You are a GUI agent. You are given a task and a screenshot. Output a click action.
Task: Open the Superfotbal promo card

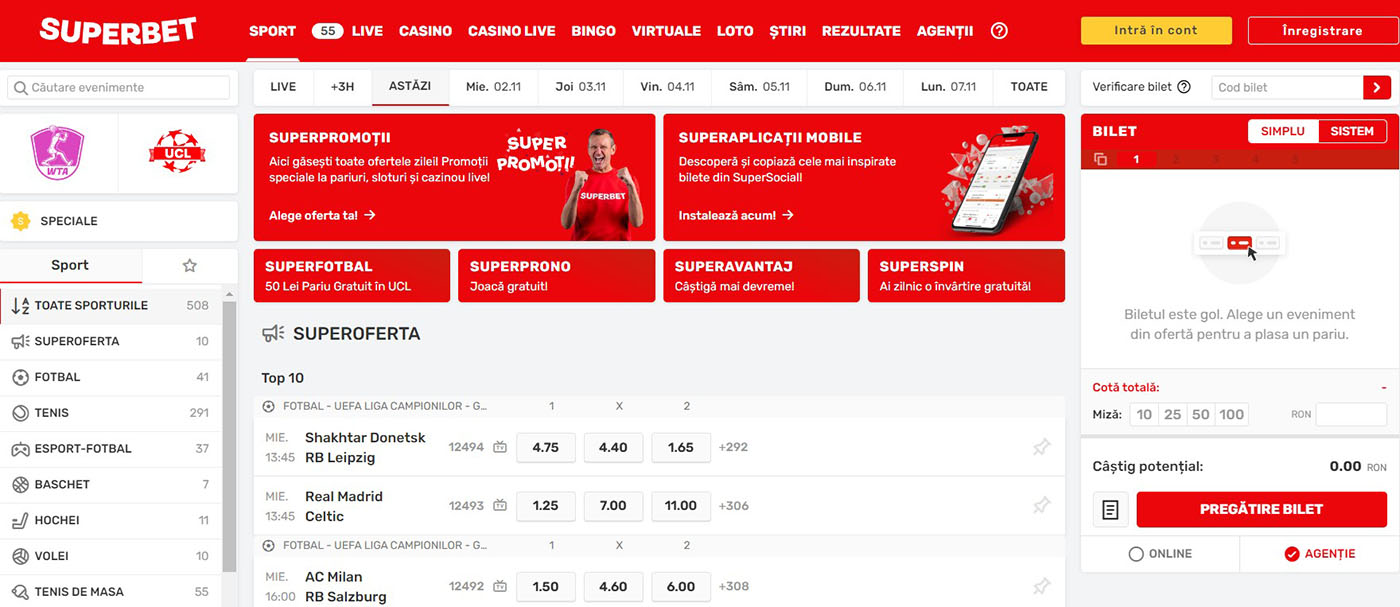tap(352, 276)
